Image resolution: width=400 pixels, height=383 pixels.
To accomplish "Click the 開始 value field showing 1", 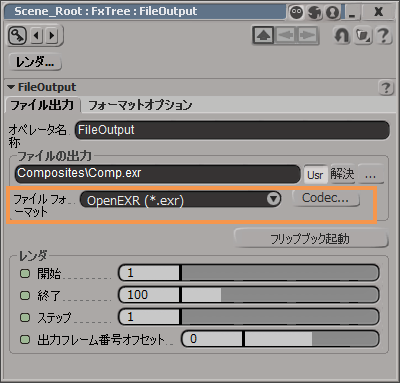I will coord(149,273).
